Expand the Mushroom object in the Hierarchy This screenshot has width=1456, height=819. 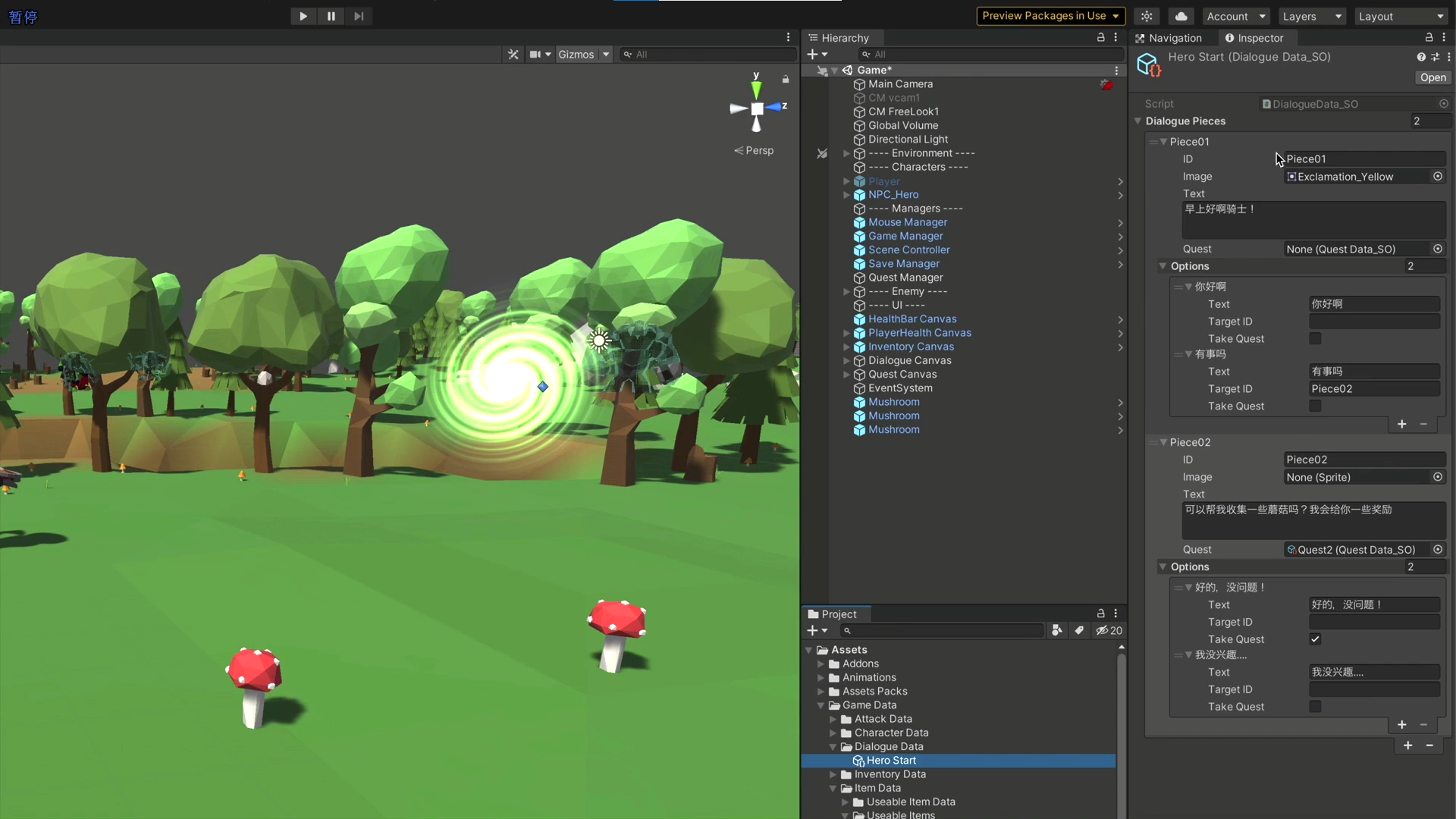[1120, 402]
